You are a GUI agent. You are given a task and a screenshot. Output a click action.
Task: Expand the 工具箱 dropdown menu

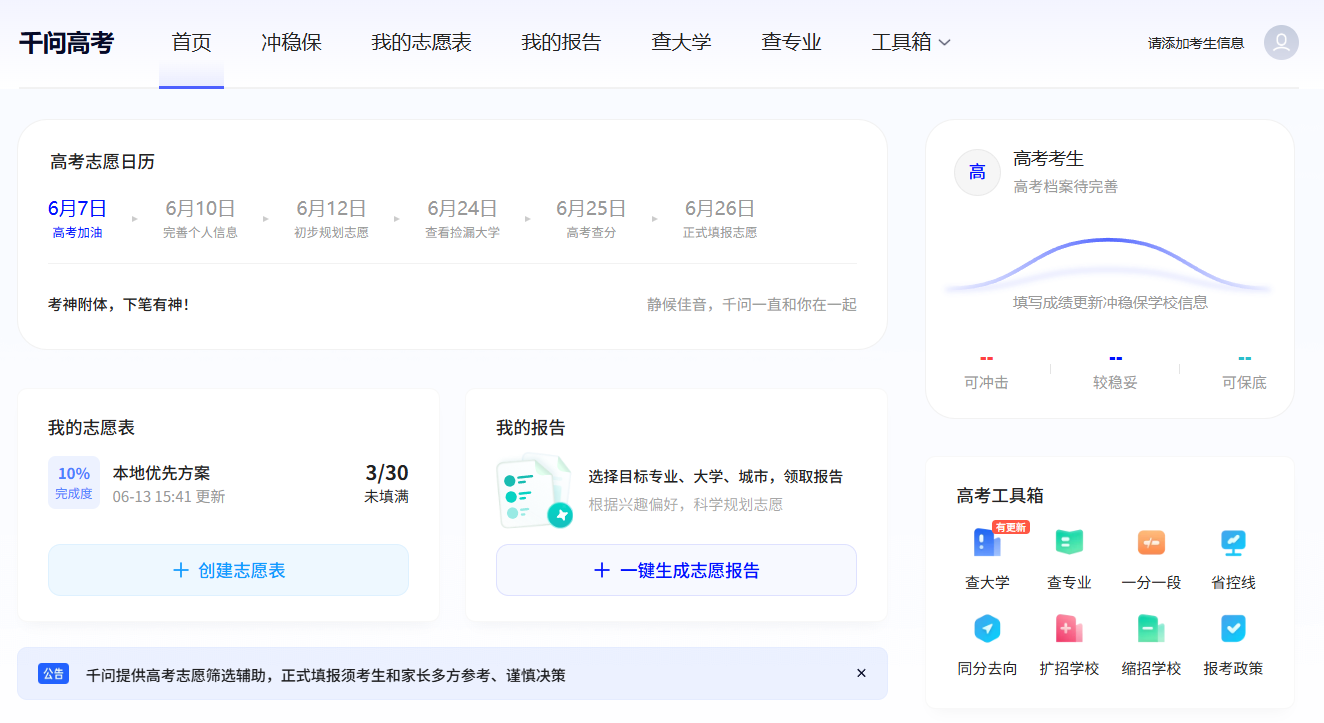[x=911, y=42]
